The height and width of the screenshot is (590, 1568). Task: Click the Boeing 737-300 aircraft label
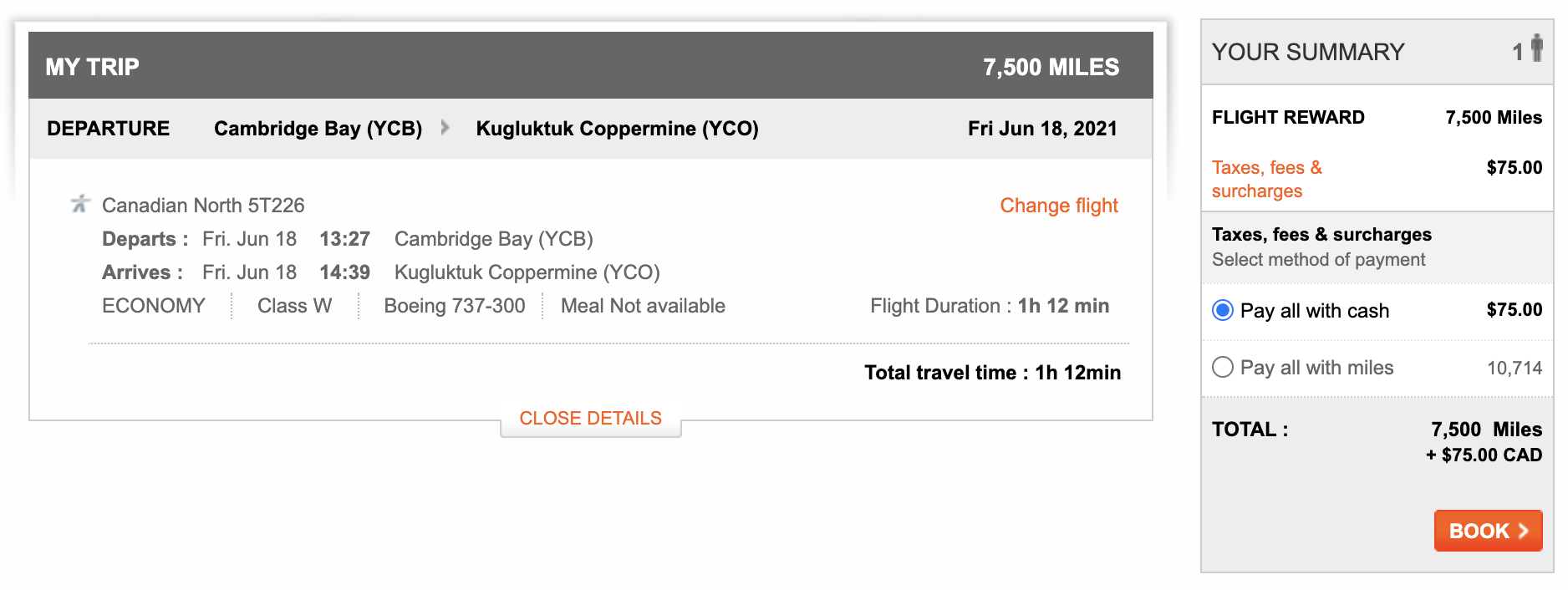click(x=454, y=306)
